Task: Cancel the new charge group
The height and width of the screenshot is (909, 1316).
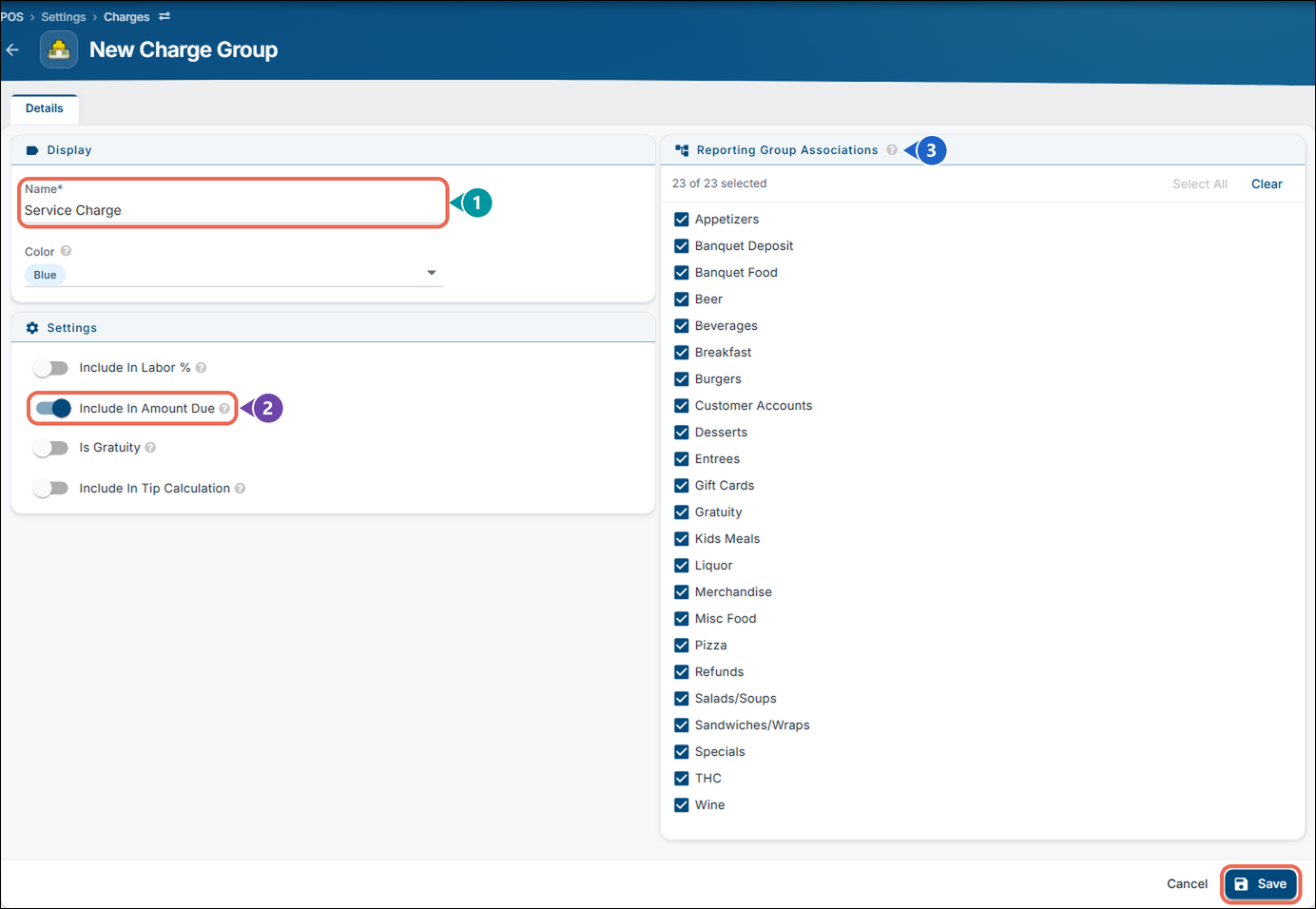Action: [1187, 883]
